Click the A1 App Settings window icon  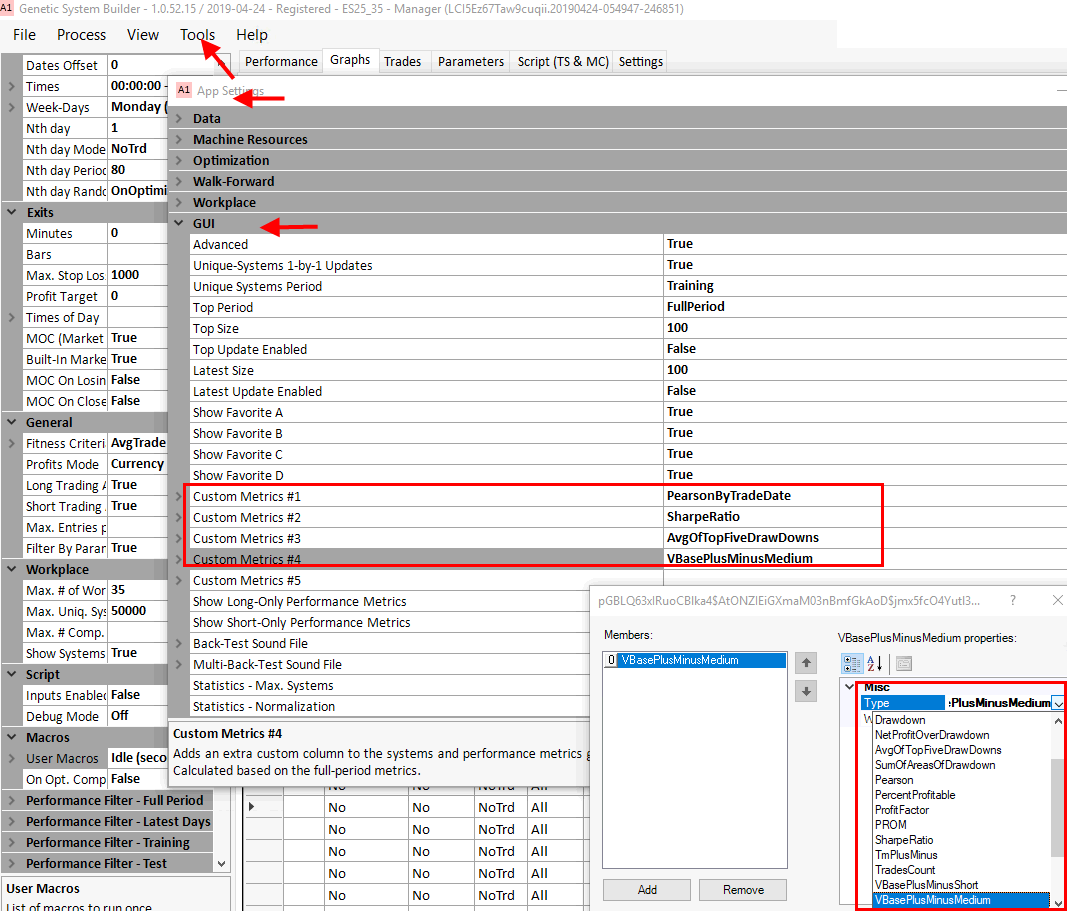(x=183, y=90)
